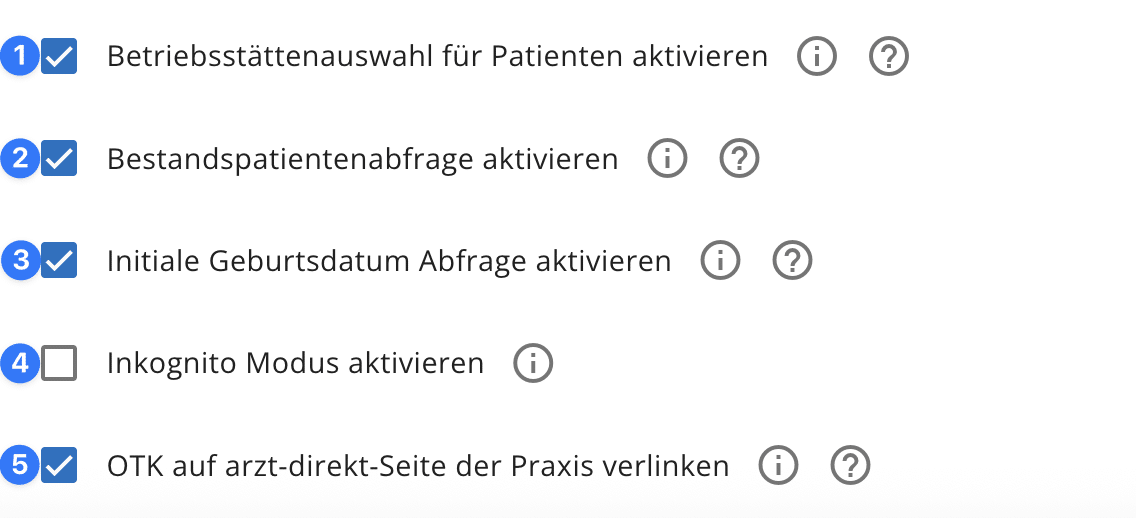Image resolution: width=1136 pixels, height=518 pixels.
Task: Uncheck Betriebsstättenauswahl für Patienten aktivieren
Action: 60,58
